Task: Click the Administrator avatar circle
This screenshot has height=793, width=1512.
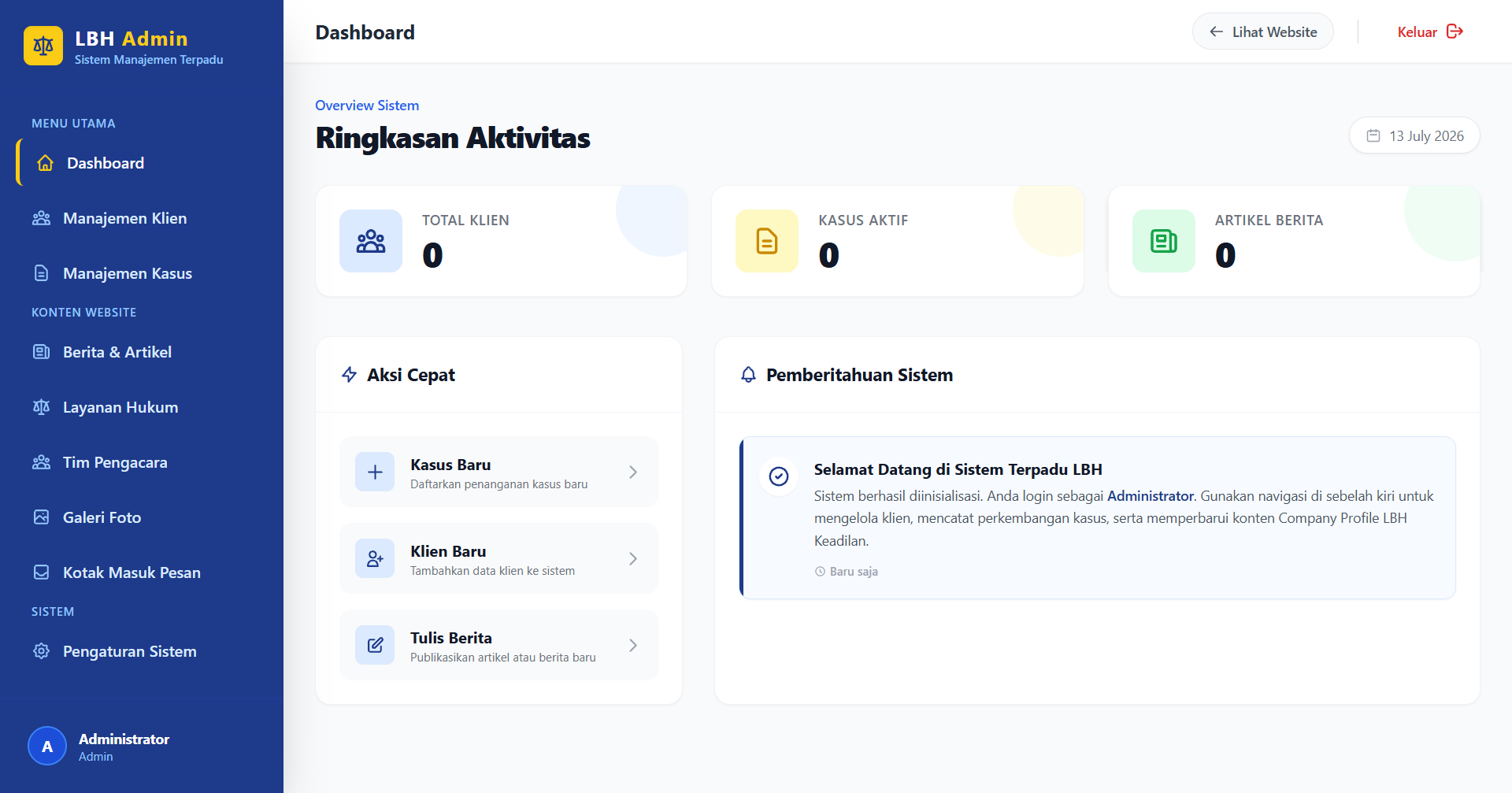Action: [47, 747]
